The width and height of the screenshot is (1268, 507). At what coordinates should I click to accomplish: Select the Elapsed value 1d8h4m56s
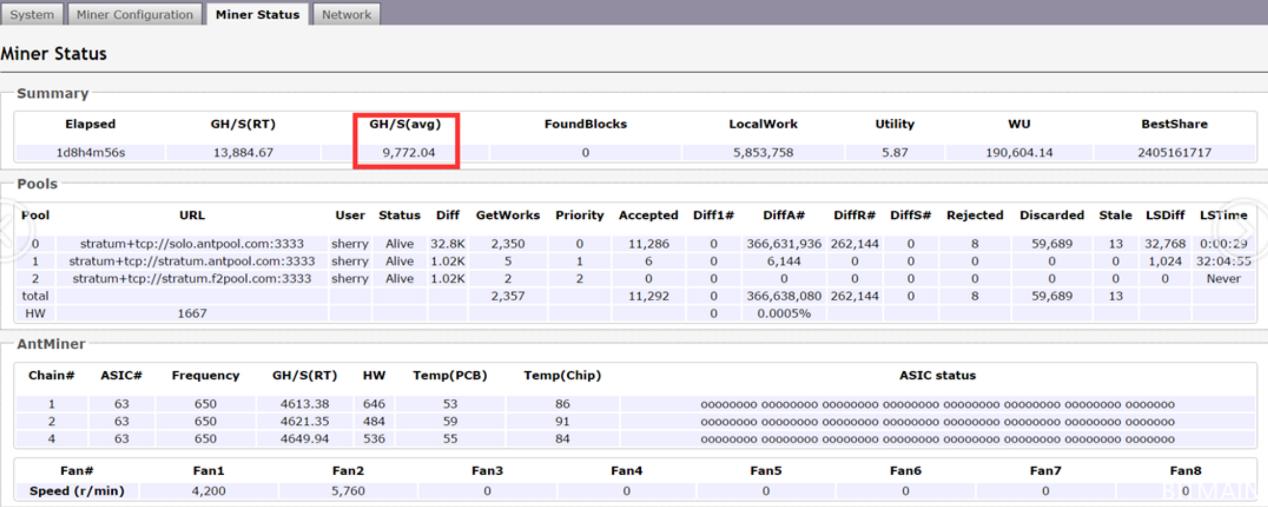(90, 153)
